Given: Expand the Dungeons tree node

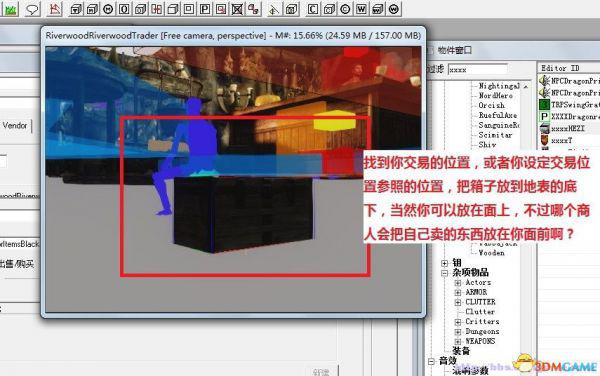Looking at the screenshot, I should (458, 332).
